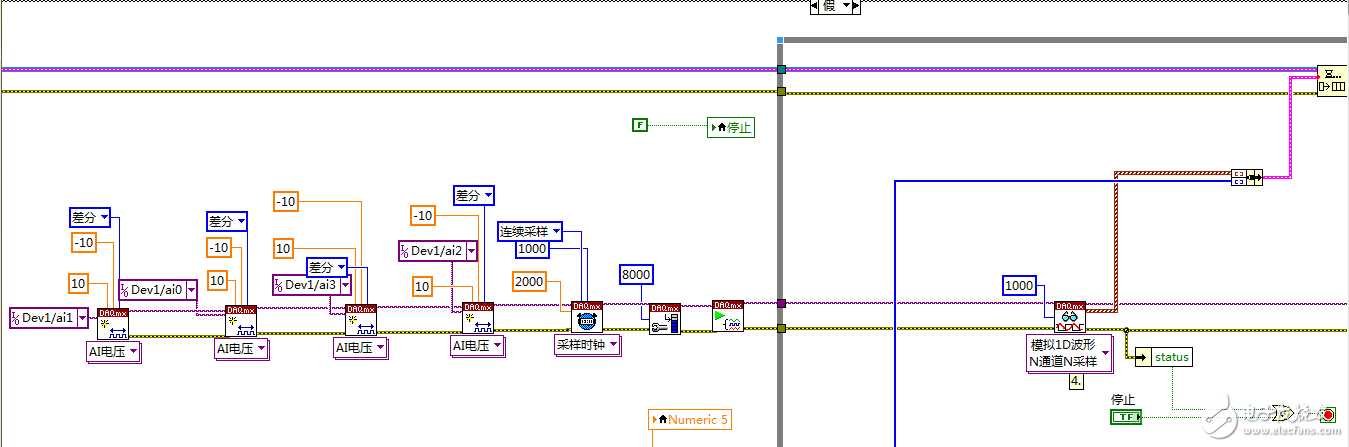Select the DAQmx Create Channel VI wired to Dev1/ai2

tap(477, 318)
